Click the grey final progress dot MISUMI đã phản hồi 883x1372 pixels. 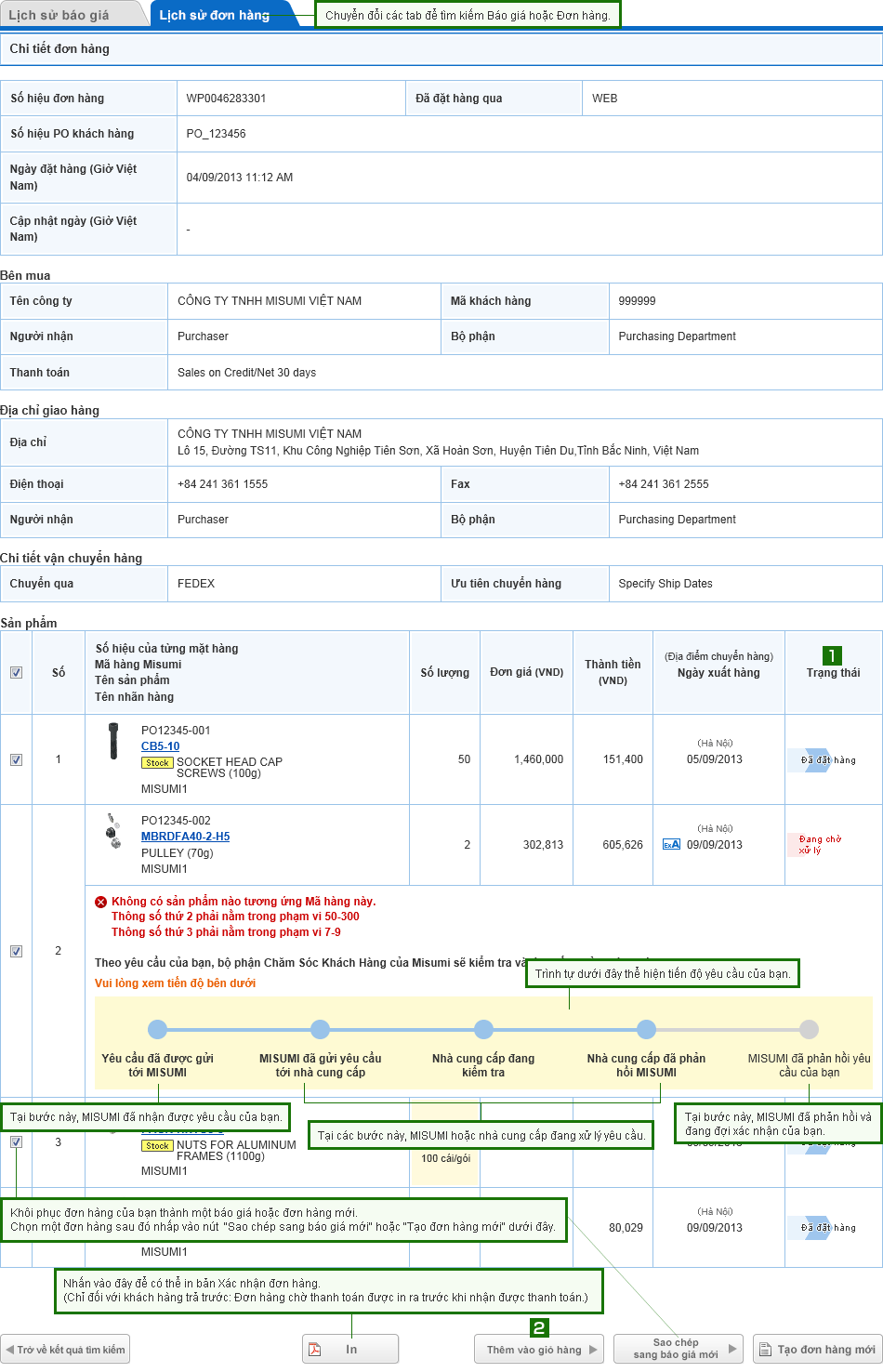point(810,1029)
